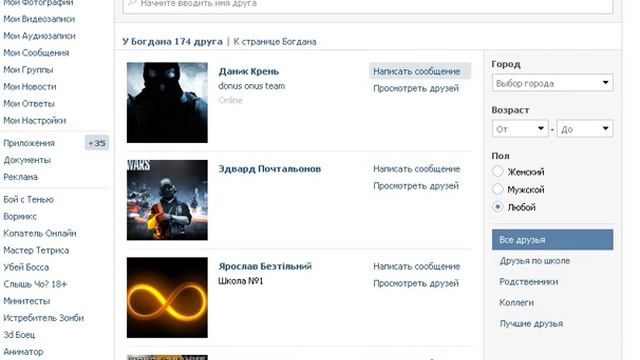Launch Слышь Чо? 18+ app link

35,284
